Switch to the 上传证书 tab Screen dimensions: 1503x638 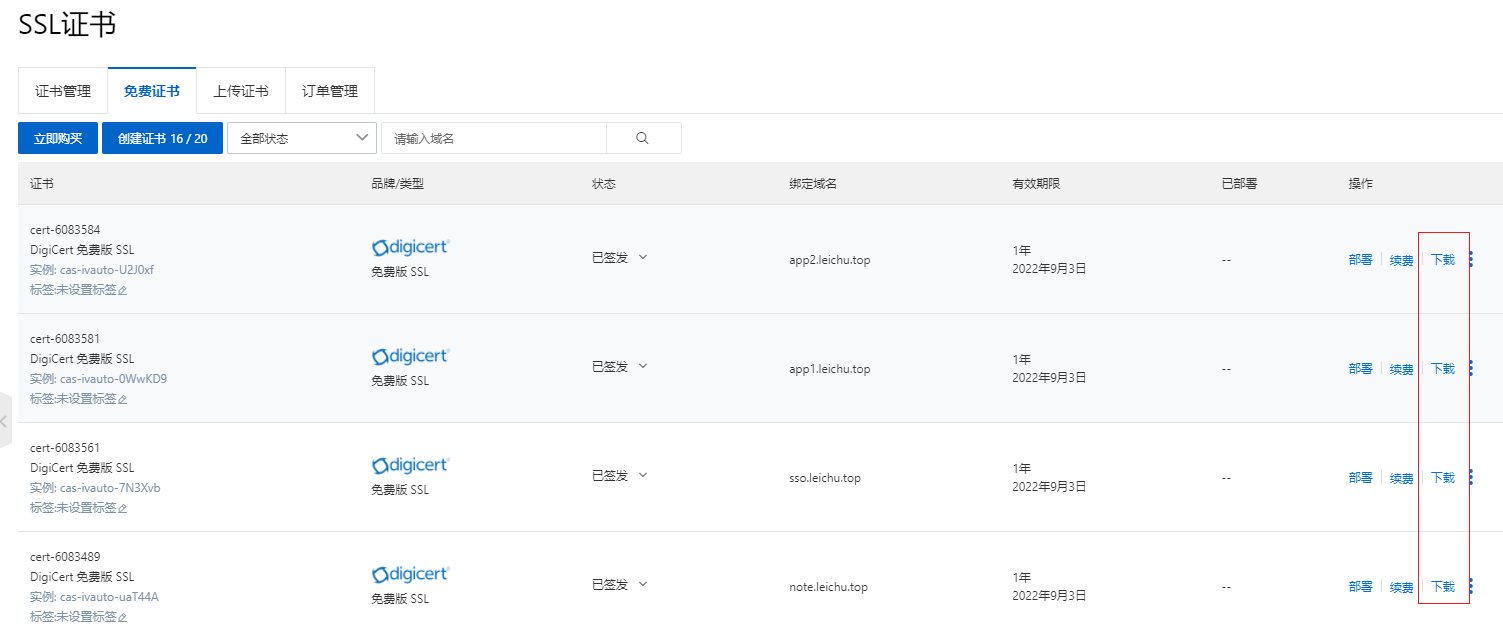[241, 91]
